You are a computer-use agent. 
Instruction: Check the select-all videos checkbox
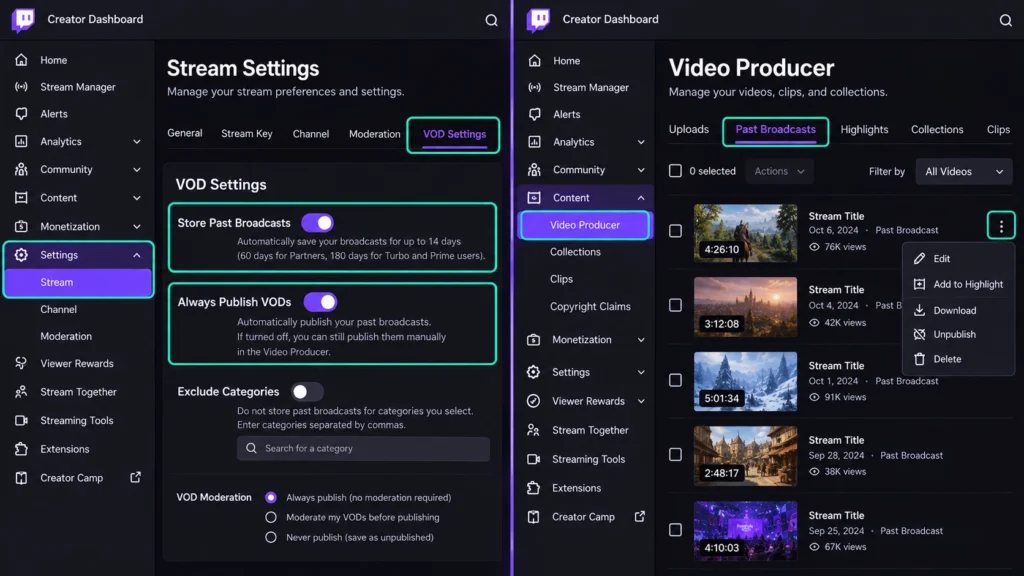[675, 171]
